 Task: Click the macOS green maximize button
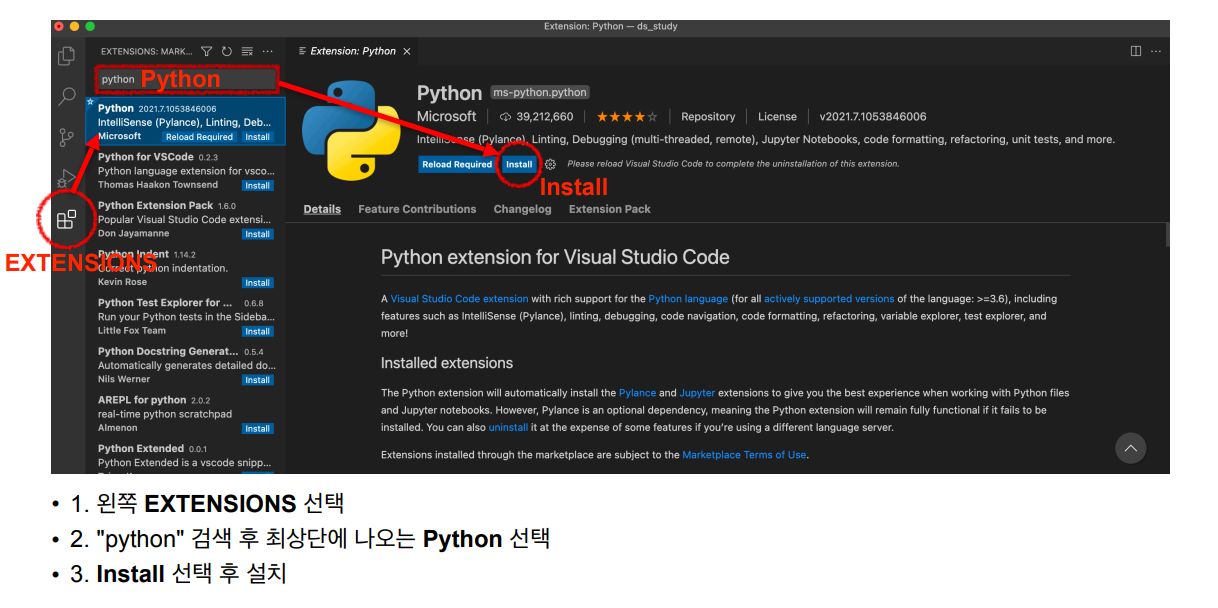coord(90,26)
